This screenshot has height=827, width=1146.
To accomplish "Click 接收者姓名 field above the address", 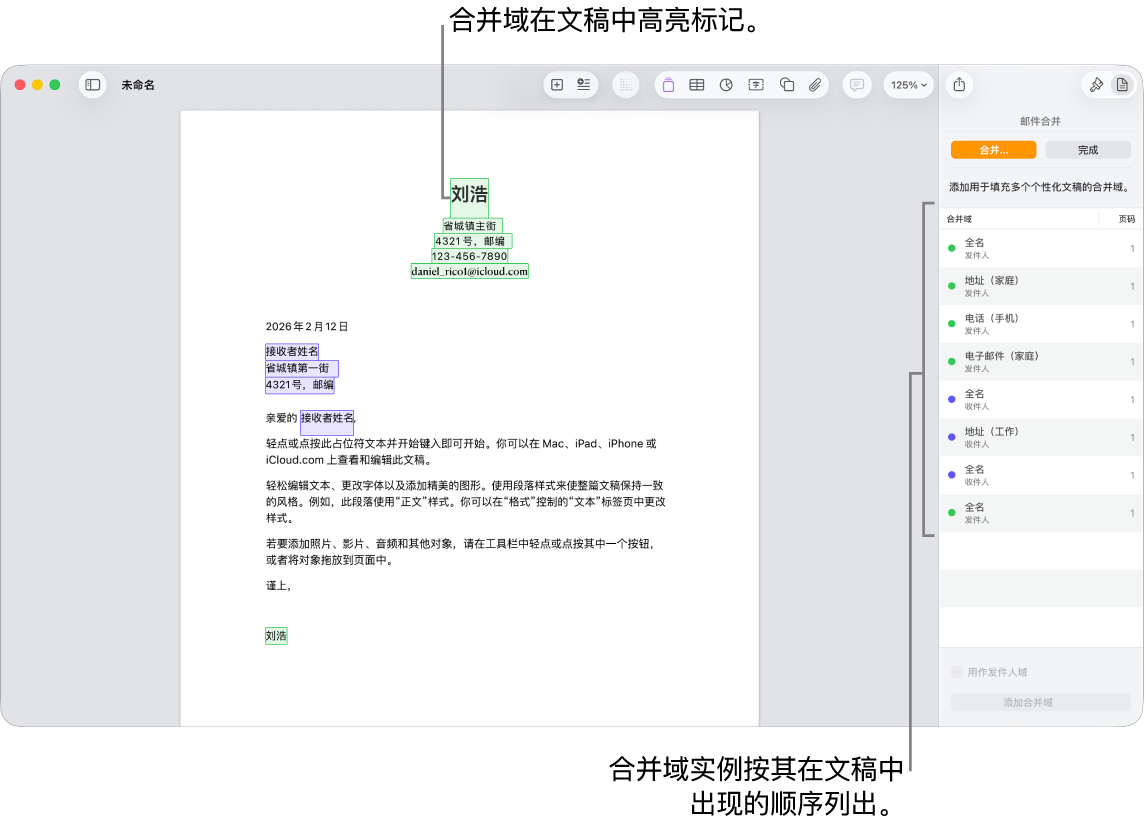I will click(x=292, y=351).
